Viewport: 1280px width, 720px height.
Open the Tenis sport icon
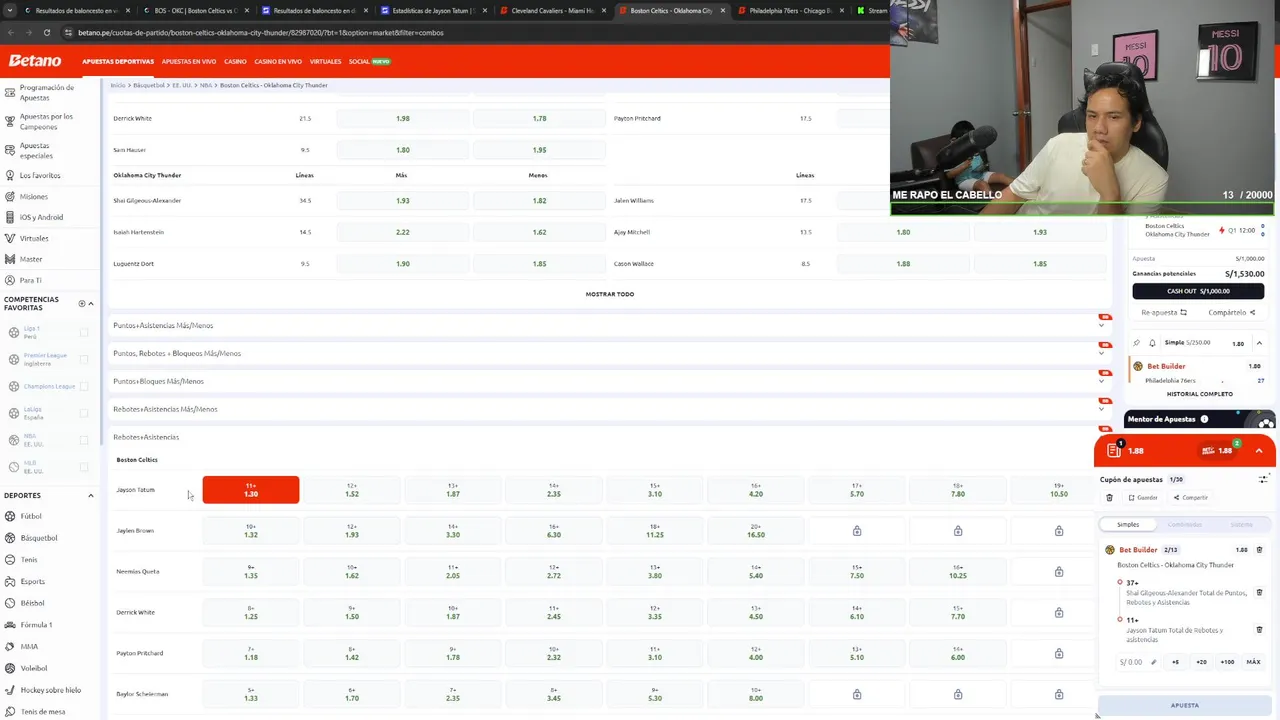[10, 560]
